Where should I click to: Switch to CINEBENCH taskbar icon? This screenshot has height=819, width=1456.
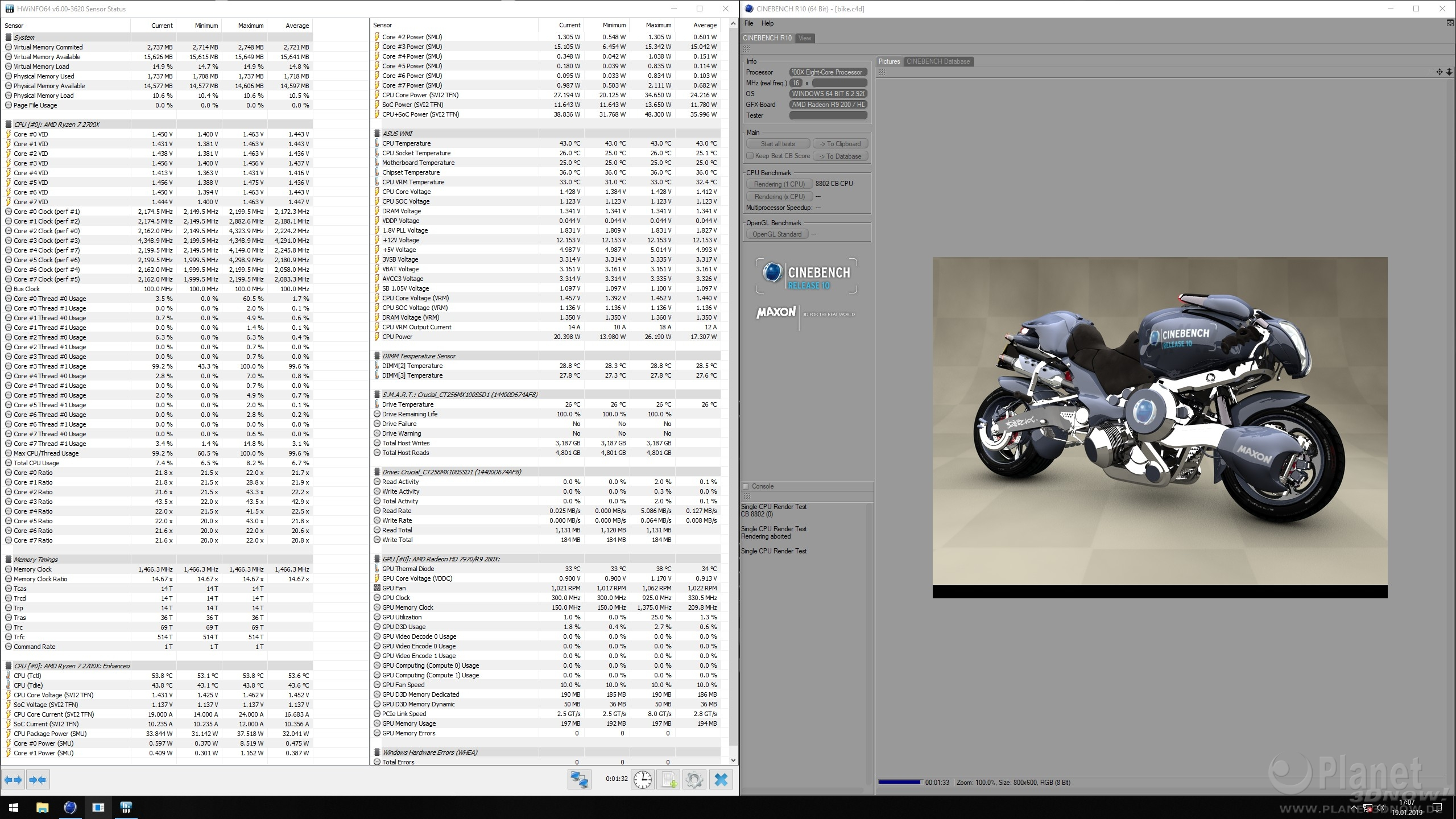(70, 808)
